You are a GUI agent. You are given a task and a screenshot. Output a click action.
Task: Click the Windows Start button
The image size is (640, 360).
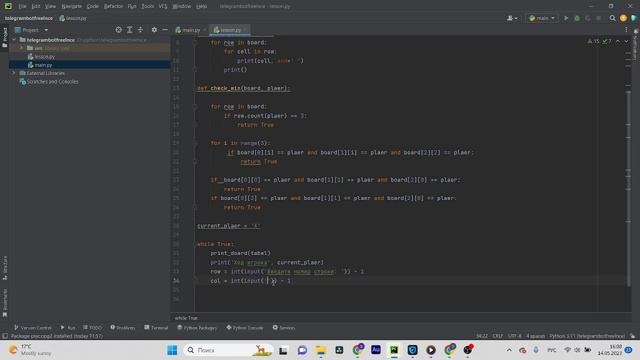click(x=172, y=350)
